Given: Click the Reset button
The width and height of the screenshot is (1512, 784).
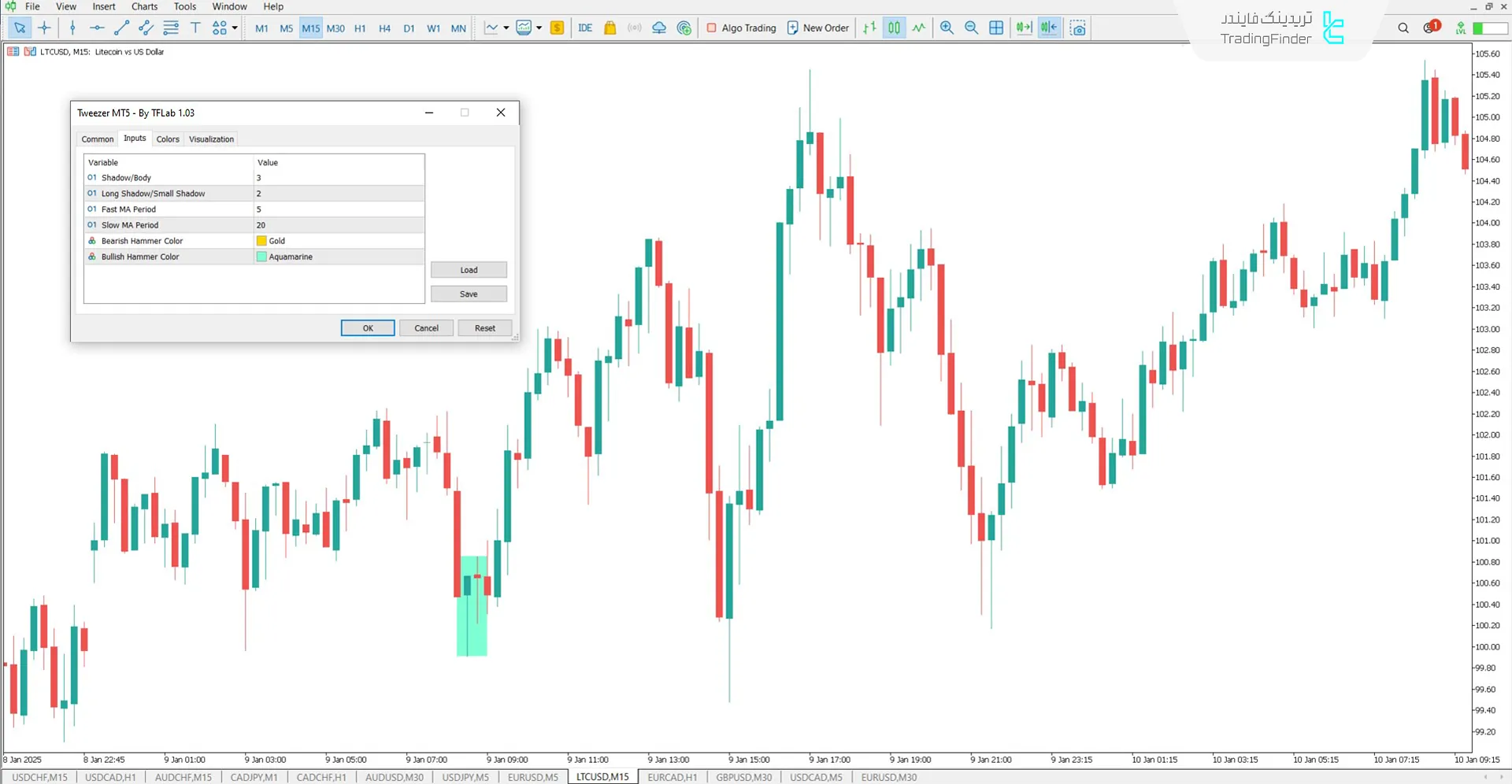Looking at the screenshot, I should (484, 328).
